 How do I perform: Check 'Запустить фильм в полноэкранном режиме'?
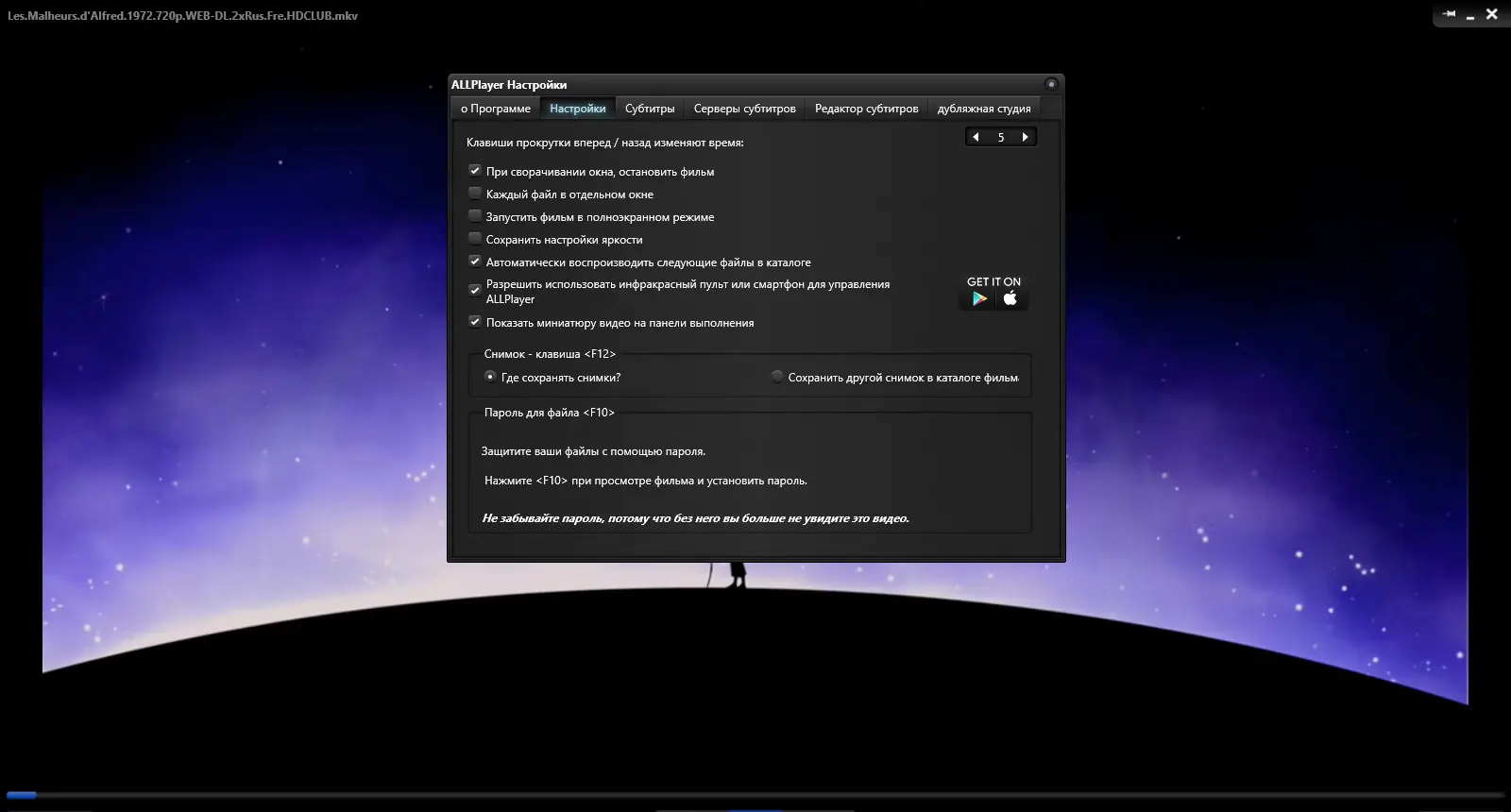point(475,216)
